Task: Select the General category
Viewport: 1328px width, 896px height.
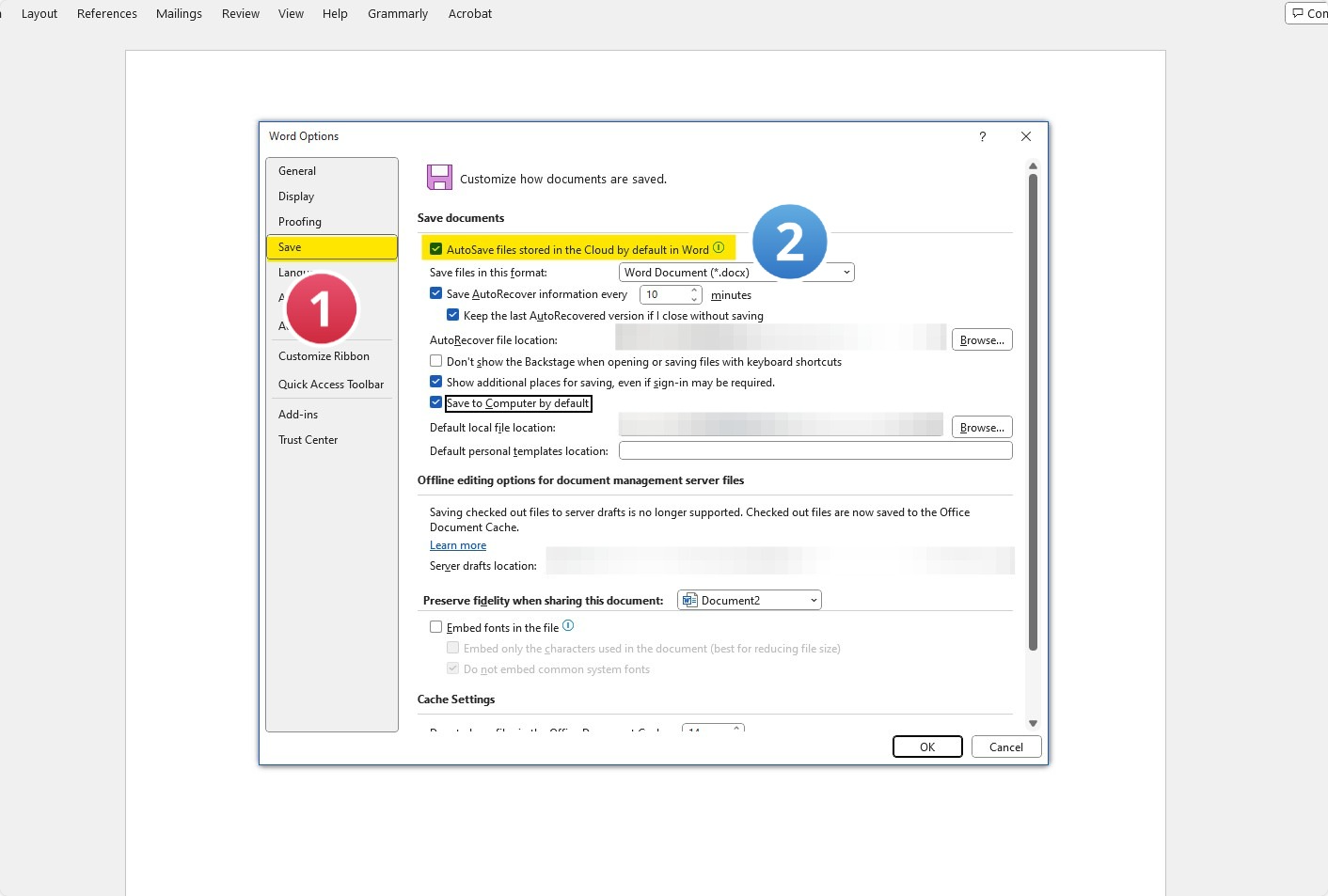Action: coord(332,171)
